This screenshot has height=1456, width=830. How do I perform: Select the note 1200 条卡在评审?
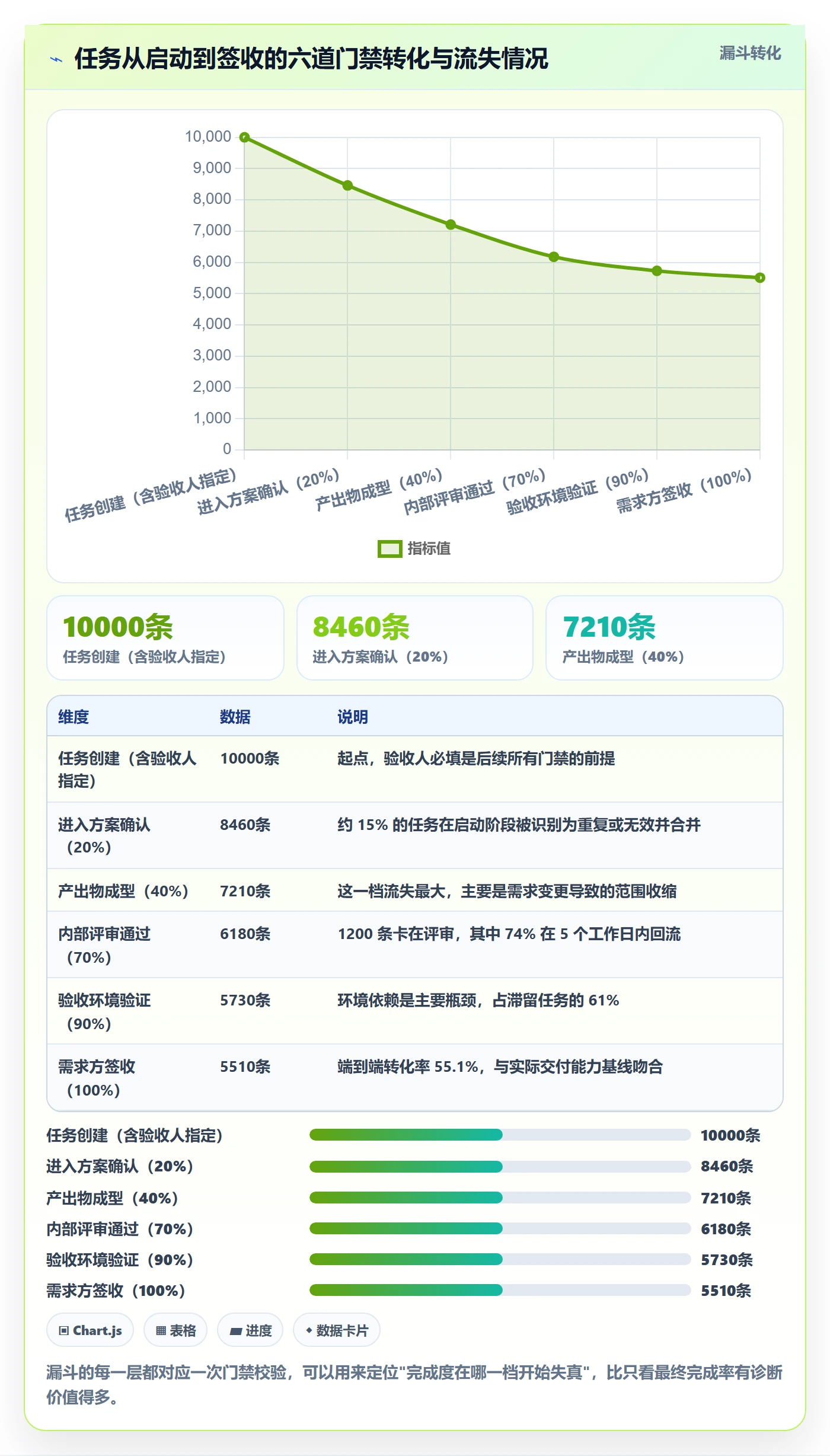click(509, 934)
